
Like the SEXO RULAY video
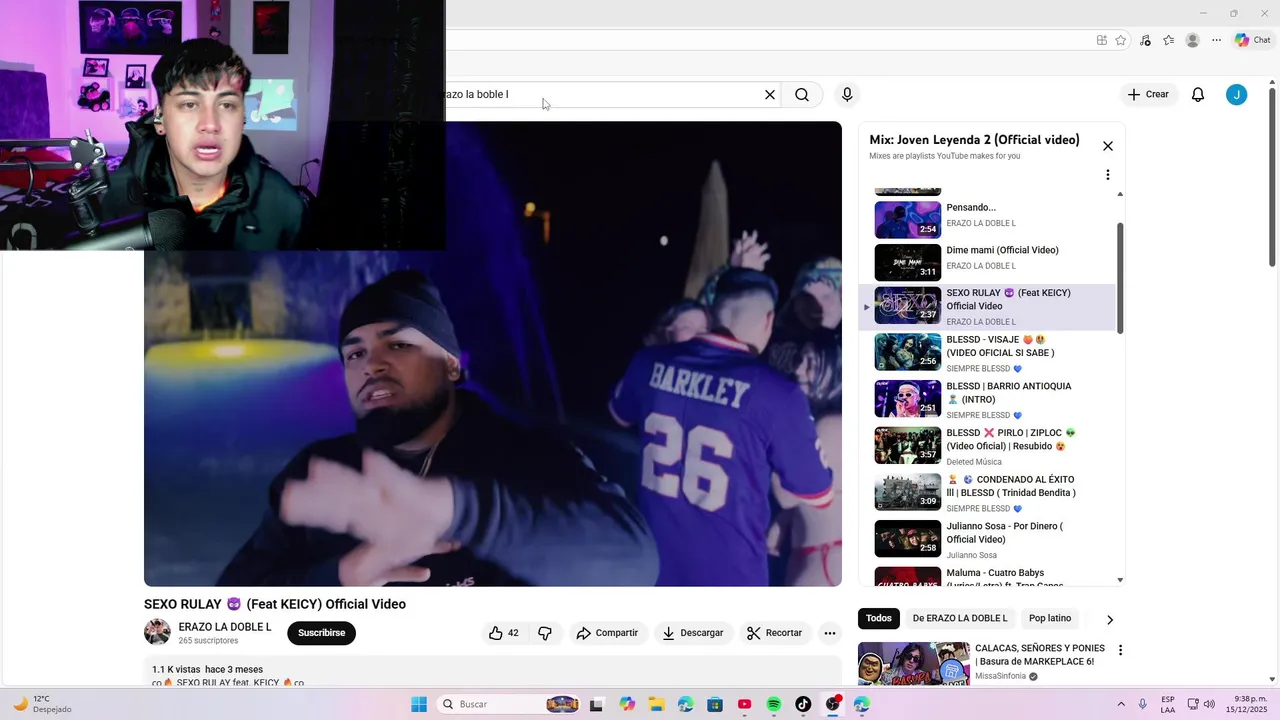504,633
